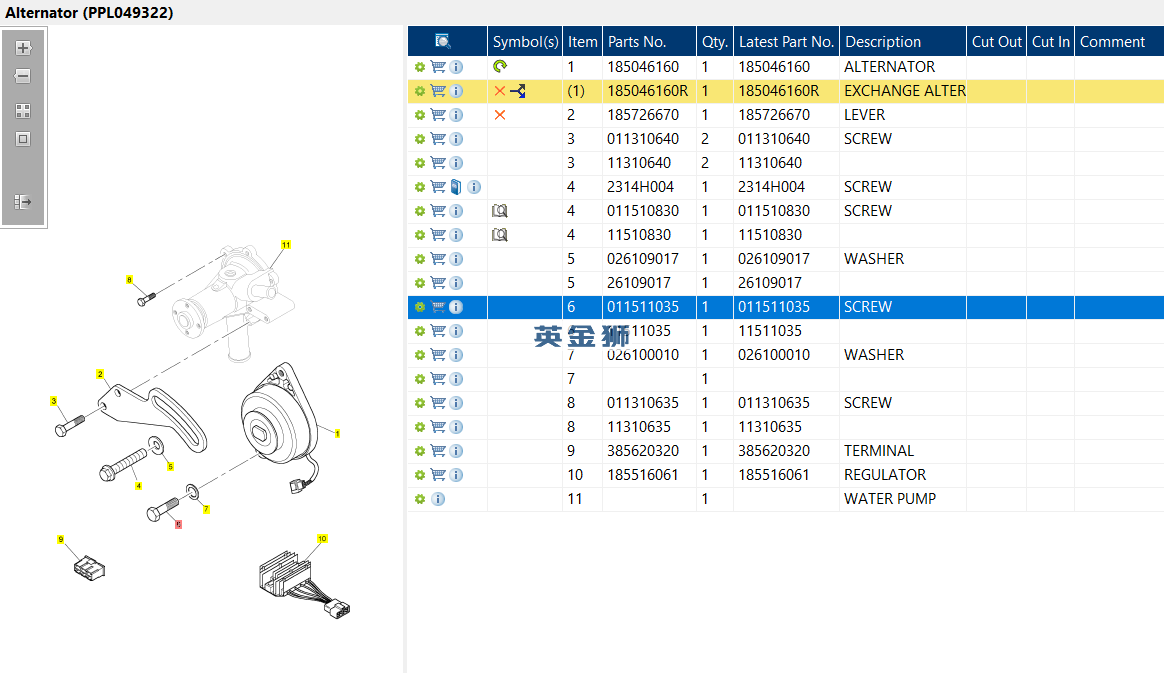Zoom in on the diagram with plus icon
The width and height of the screenshot is (1164, 673).
click(23, 48)
